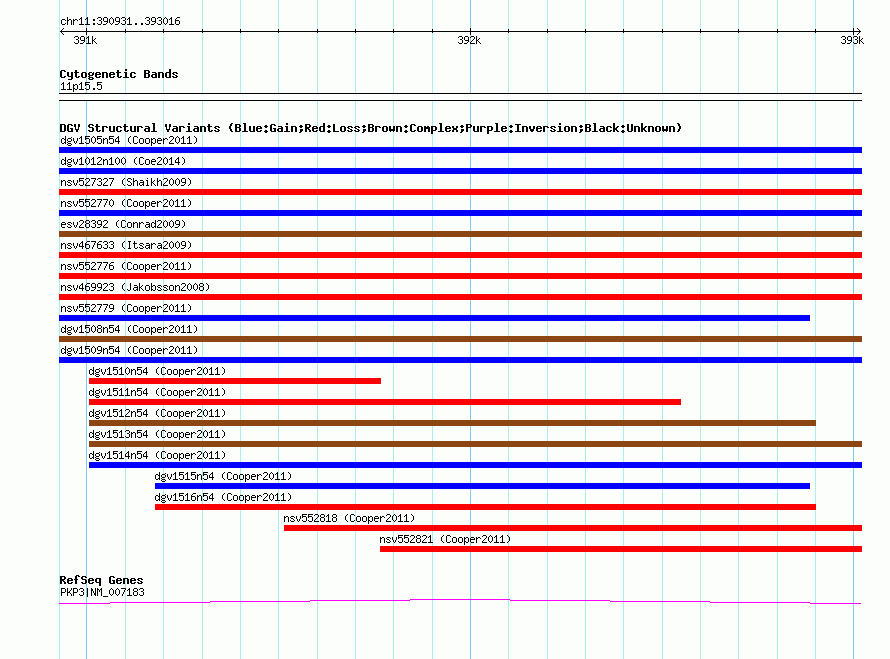Click the dgv1511n54 (Cooper2011) label

point(157,392)
